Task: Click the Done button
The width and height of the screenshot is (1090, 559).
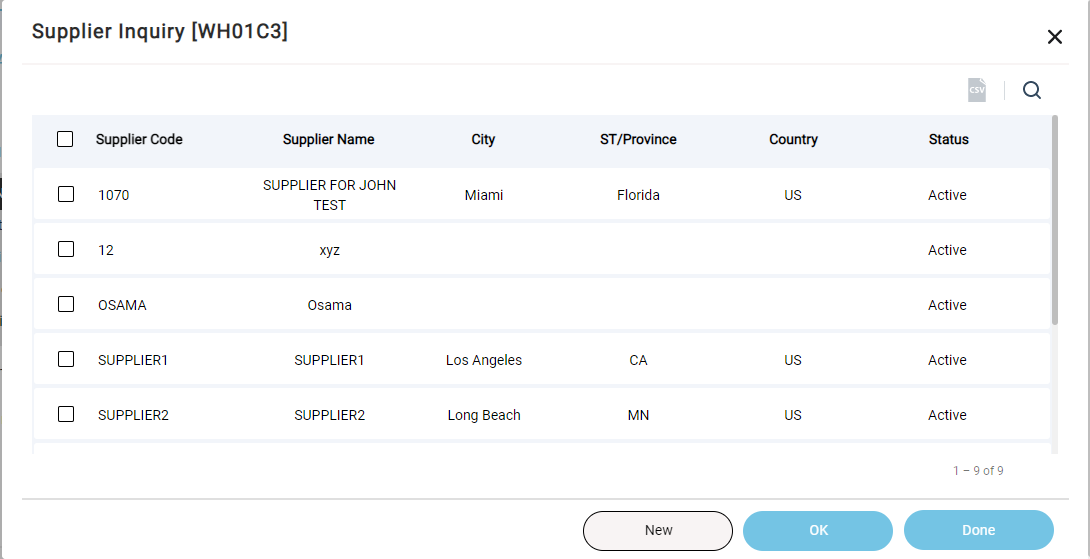Action: pyautogui.click(x=979, y=530)
